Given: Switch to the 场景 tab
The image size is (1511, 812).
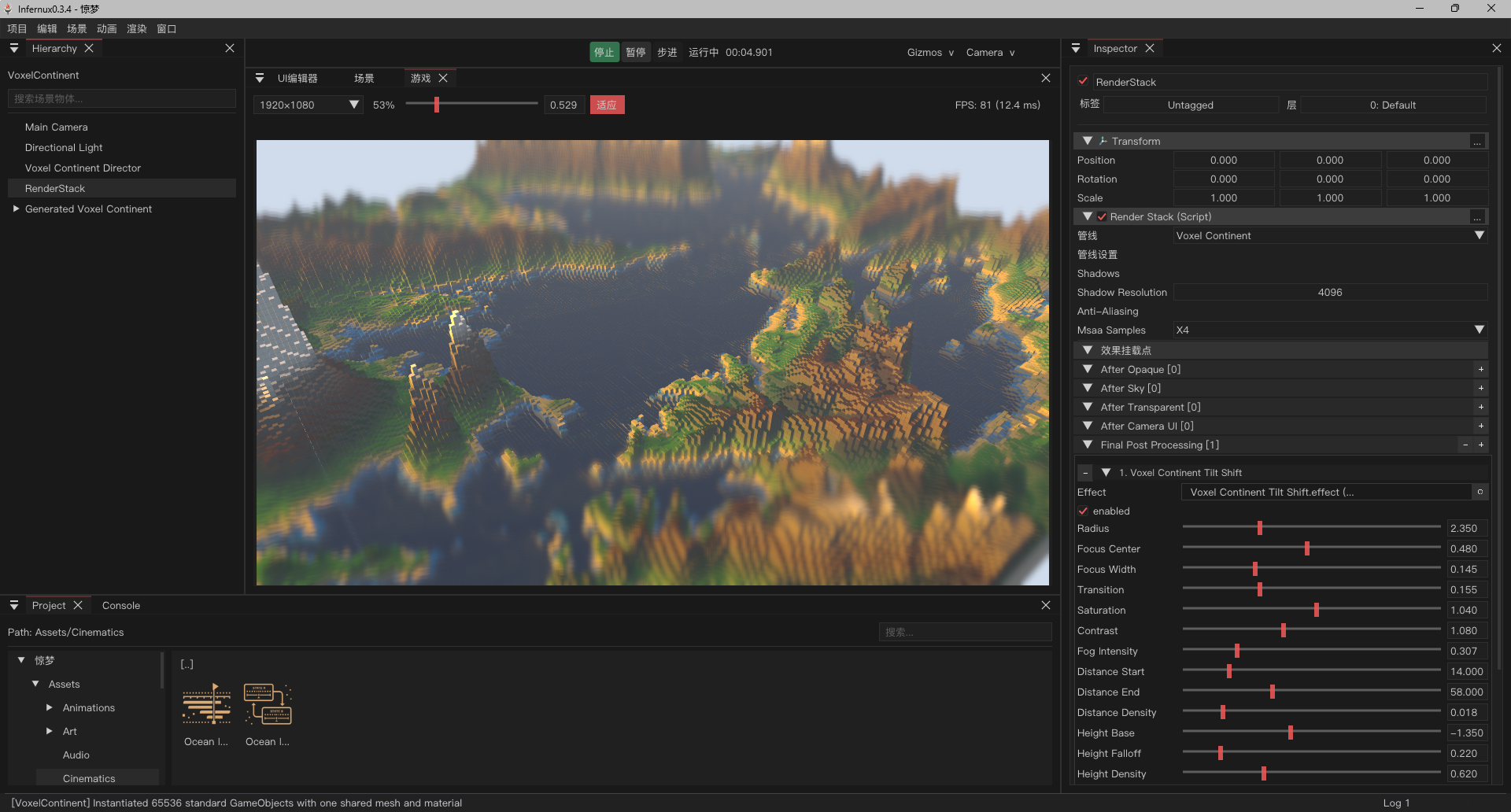Looking at the screenshot, I should (x=364, y=79).
